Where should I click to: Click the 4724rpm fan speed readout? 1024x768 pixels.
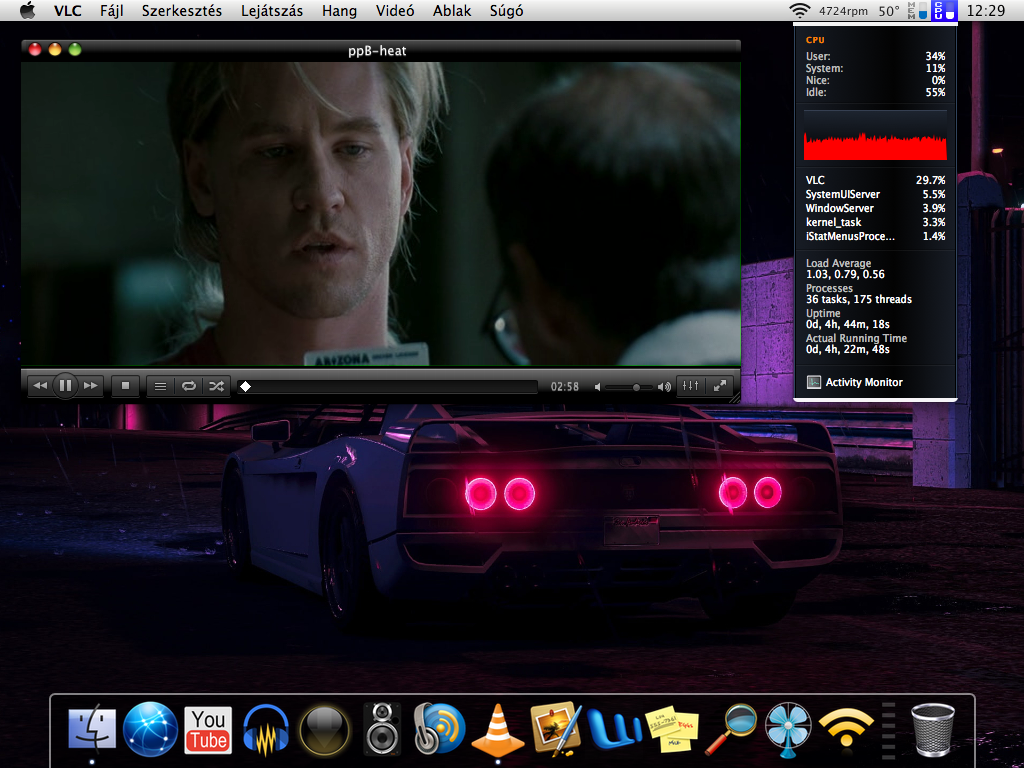click(843, 11)
